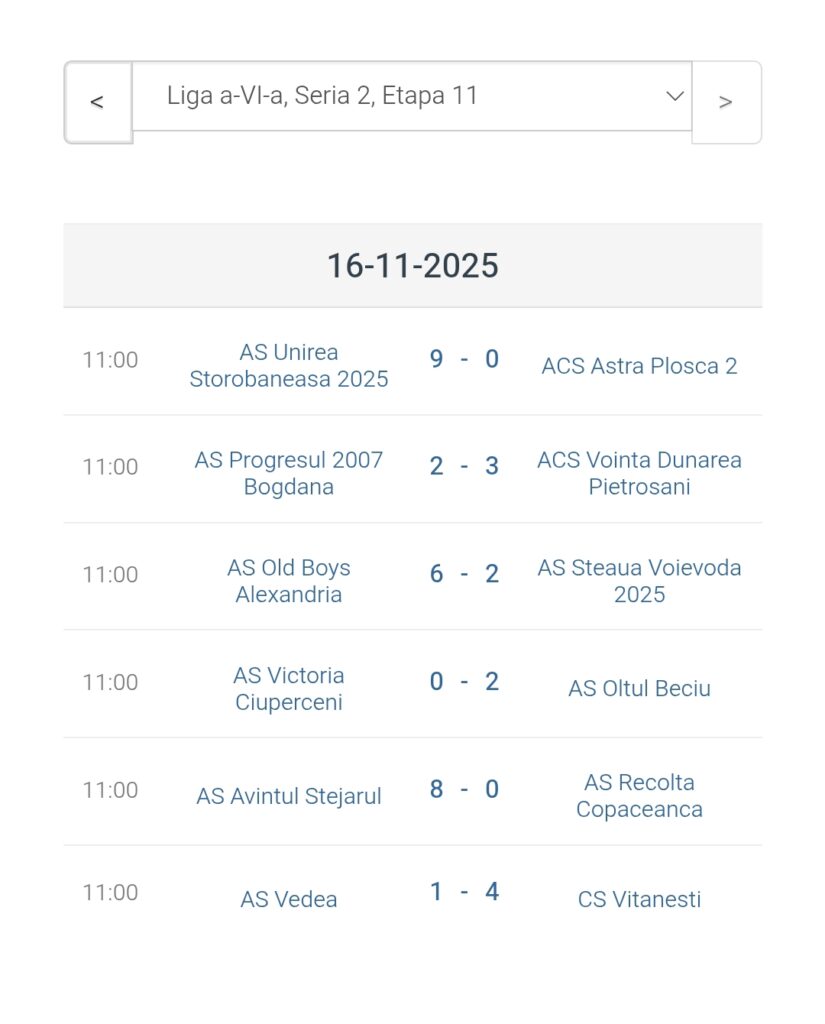Viewport: 825px width, 1024px height.
Task: Open AS Victoria Ciuperceni team page
Action: pos(289,689)
